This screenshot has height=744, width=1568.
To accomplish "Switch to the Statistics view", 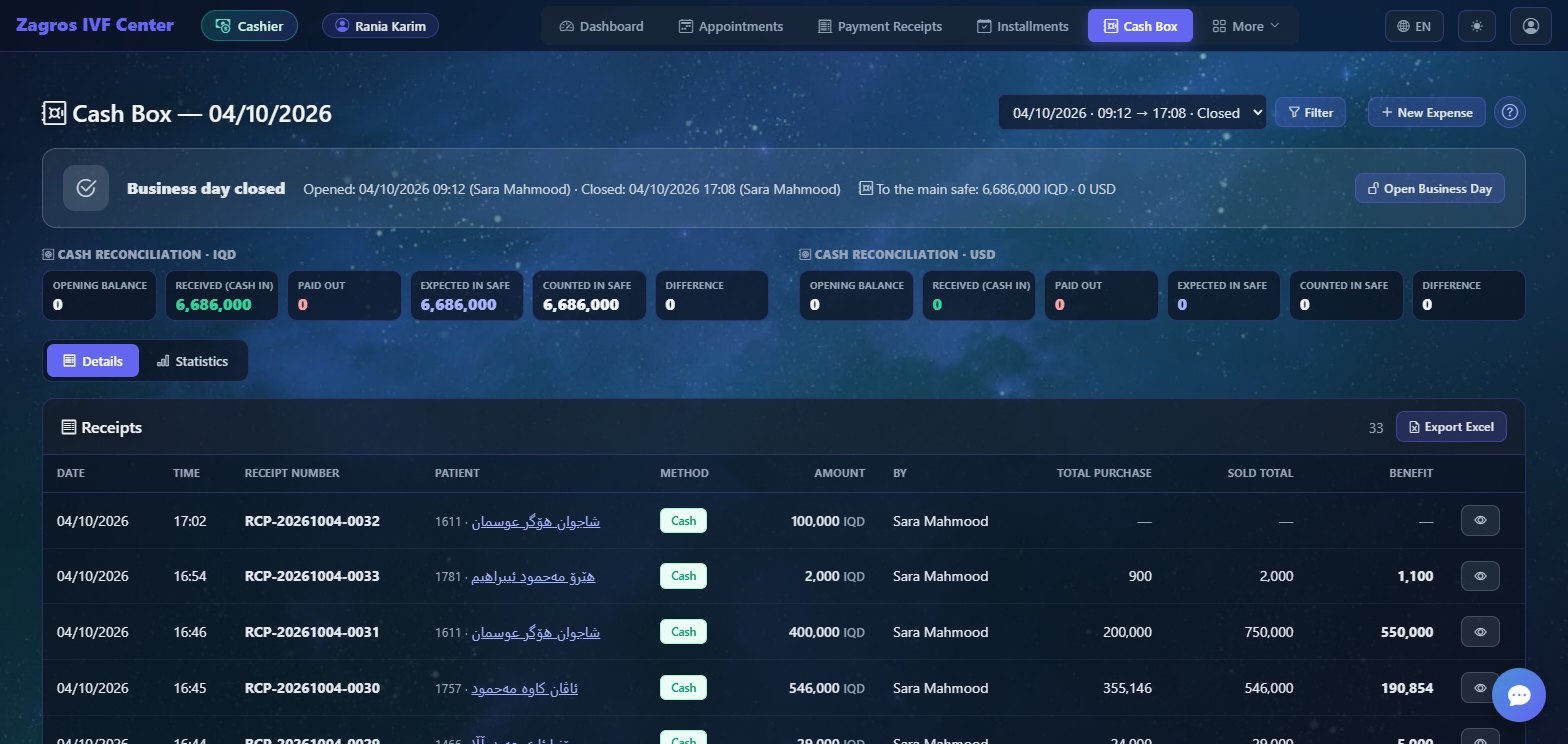I will 192,361.
